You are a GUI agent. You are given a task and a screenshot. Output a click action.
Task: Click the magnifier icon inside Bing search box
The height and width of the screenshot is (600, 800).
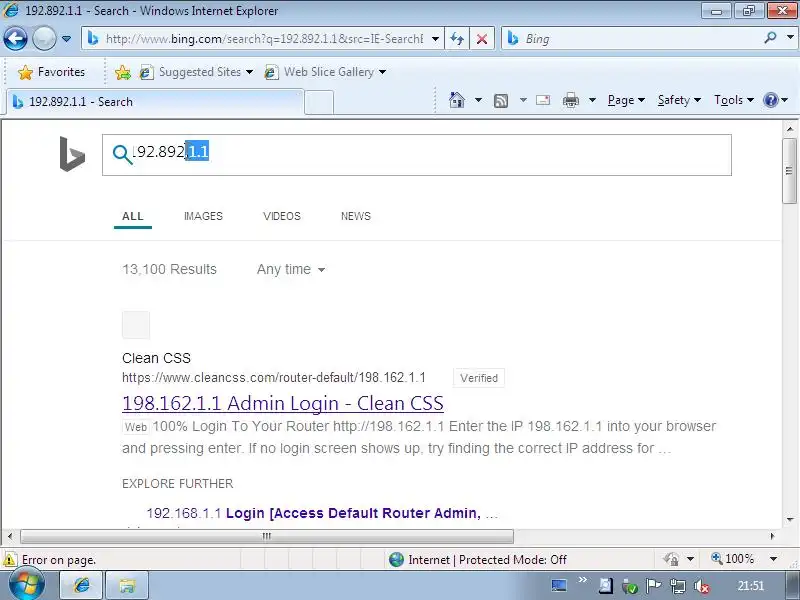click(x=122, y=154)
